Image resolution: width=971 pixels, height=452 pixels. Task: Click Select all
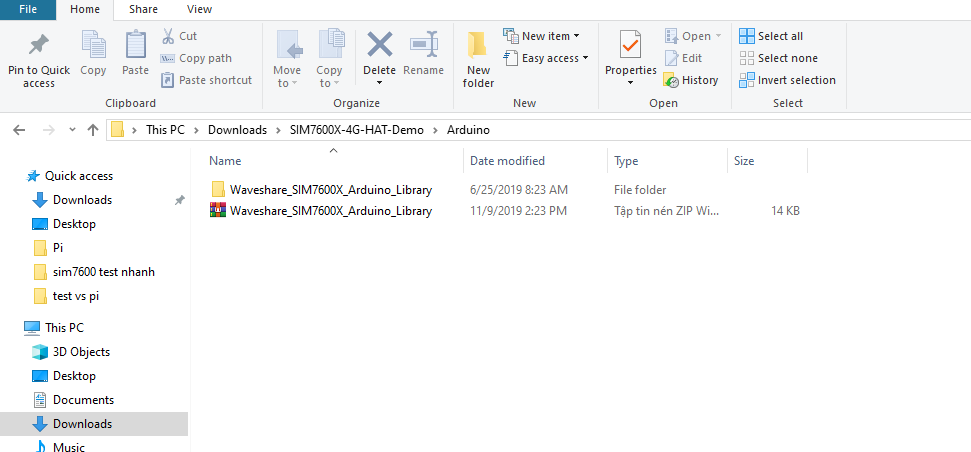pyautogui.click(x=771, y=36)
